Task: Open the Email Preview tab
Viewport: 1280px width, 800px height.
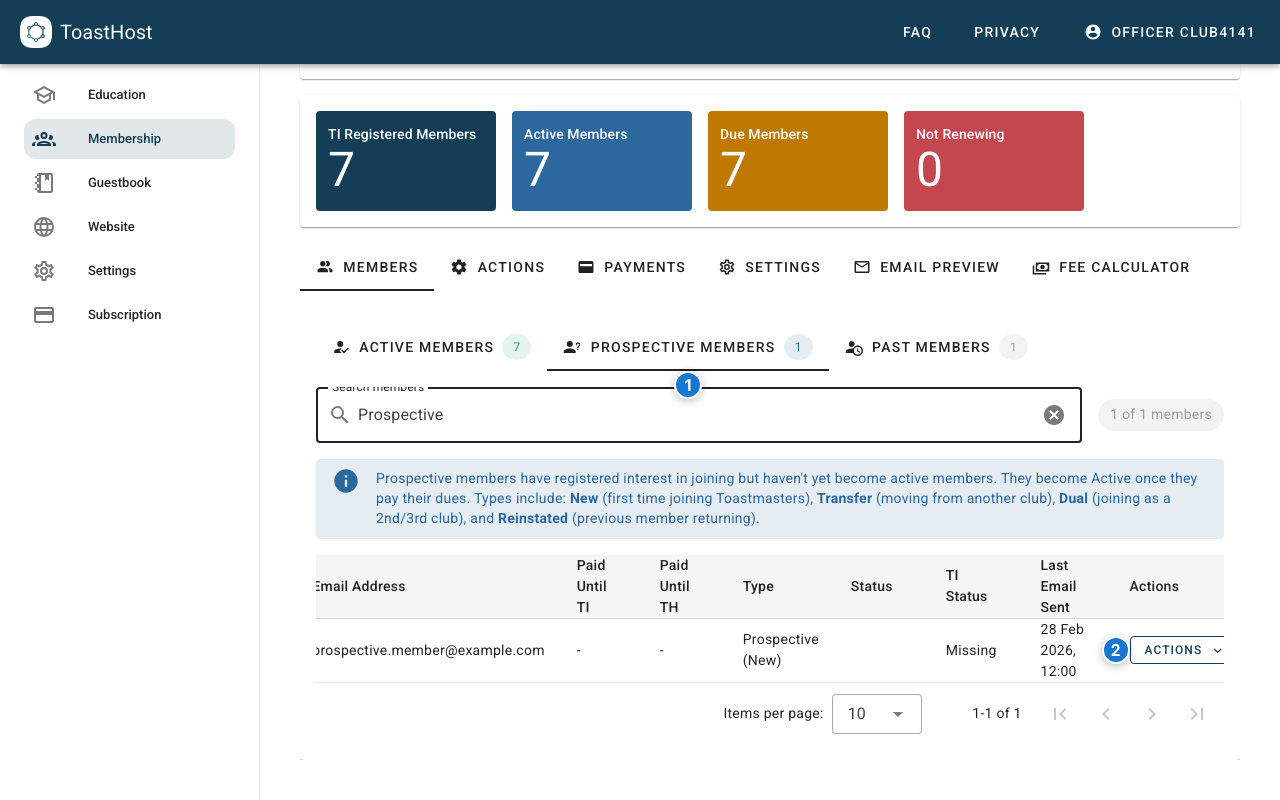Action: (926, 267)
